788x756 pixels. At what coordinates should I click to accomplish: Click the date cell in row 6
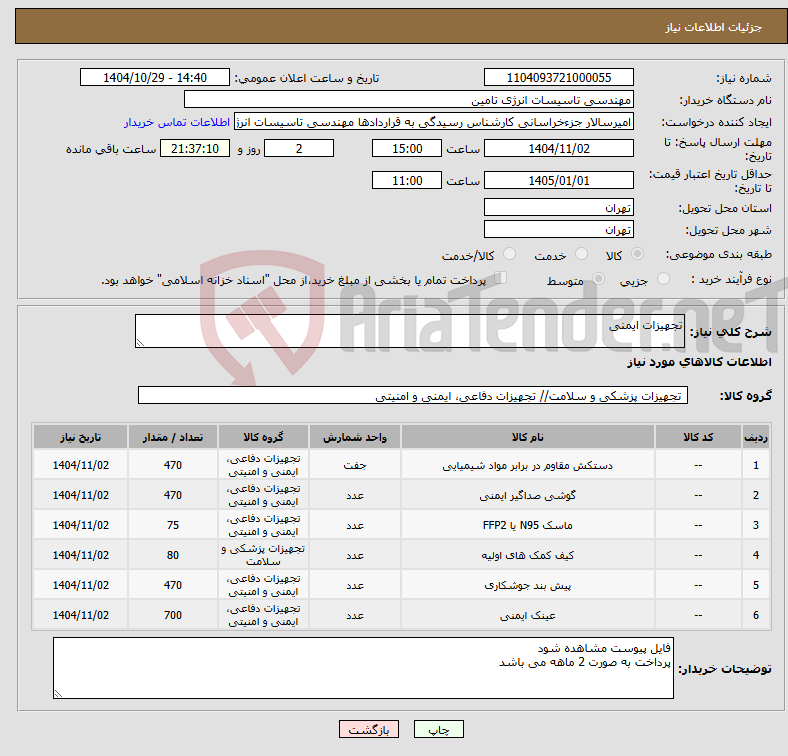pos(80,615)
